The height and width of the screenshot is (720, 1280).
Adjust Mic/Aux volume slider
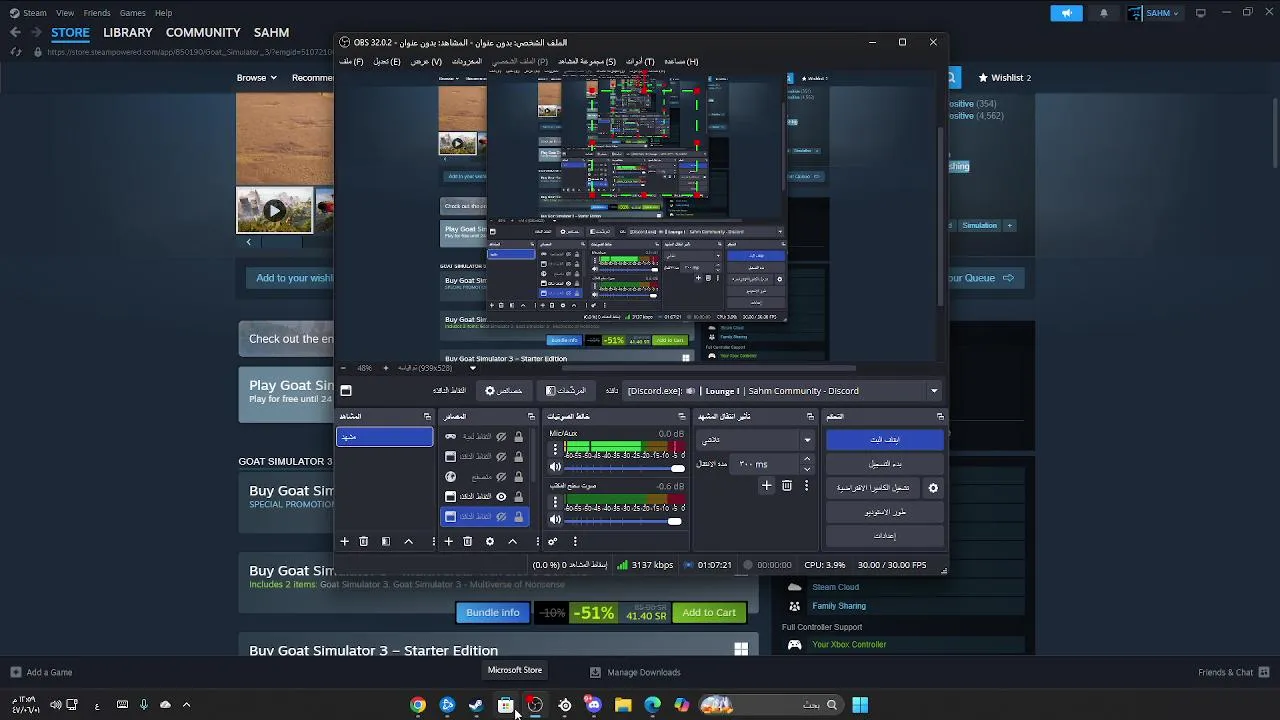point(624,468)
